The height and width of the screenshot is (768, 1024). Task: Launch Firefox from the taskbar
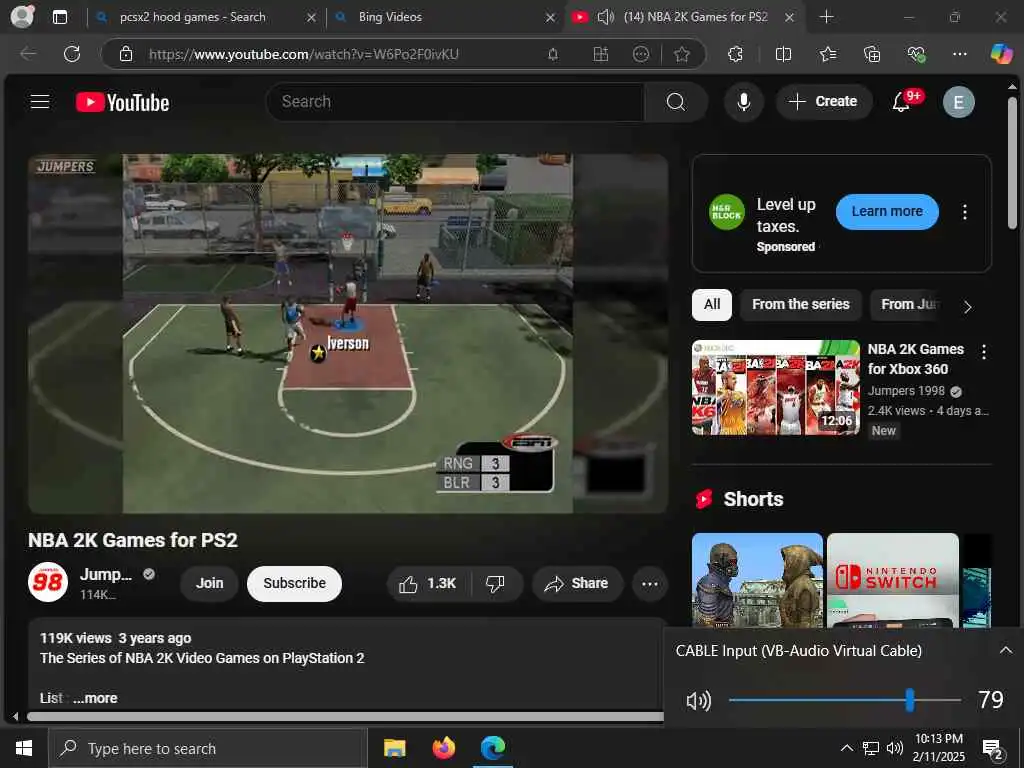pos(443,748)
